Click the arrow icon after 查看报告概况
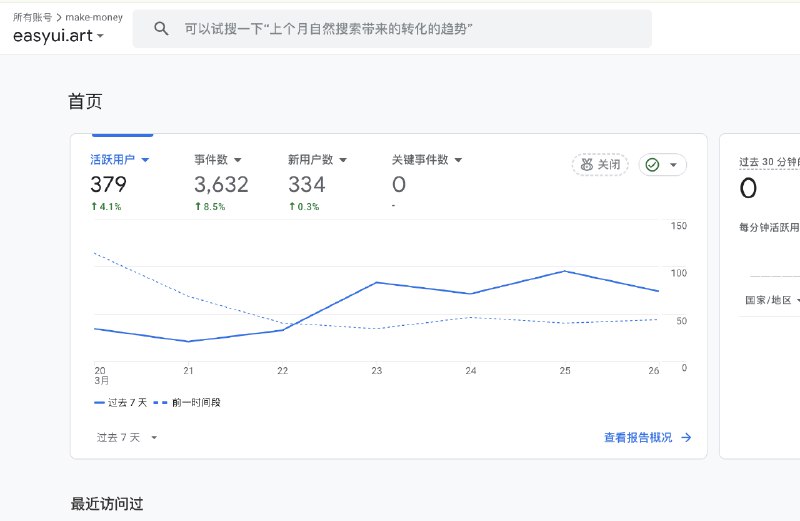The image size is (800, 521). coord(686,437)
